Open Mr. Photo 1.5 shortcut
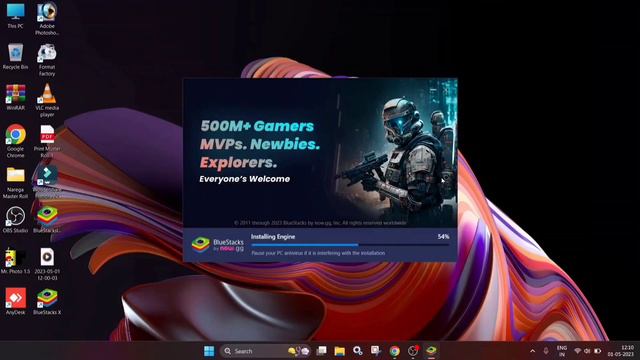The height and width of the screenshot is (360, 640). point(16,260)
